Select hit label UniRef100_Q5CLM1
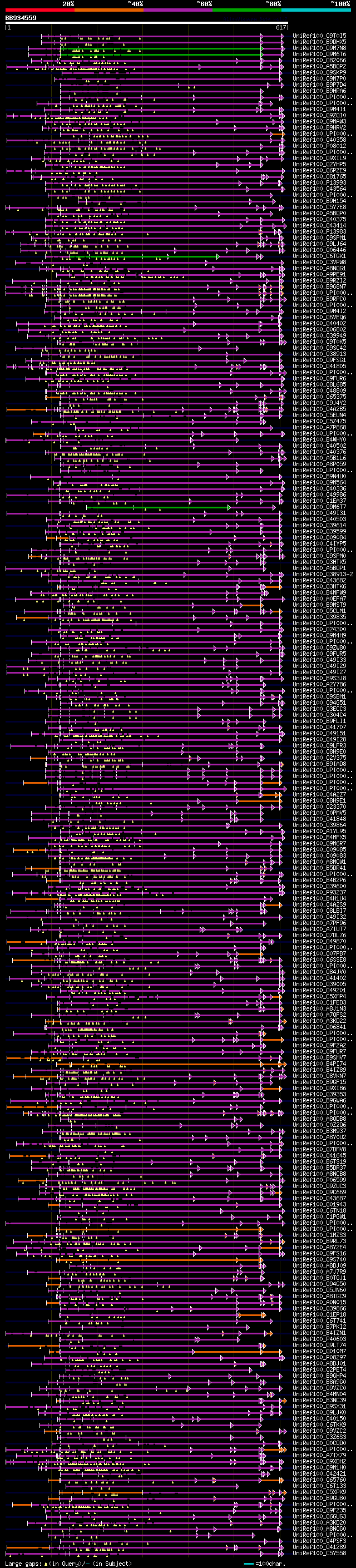Image resolution: width=356 pixels, height=1568 pixels. click(x=319, y=611)
